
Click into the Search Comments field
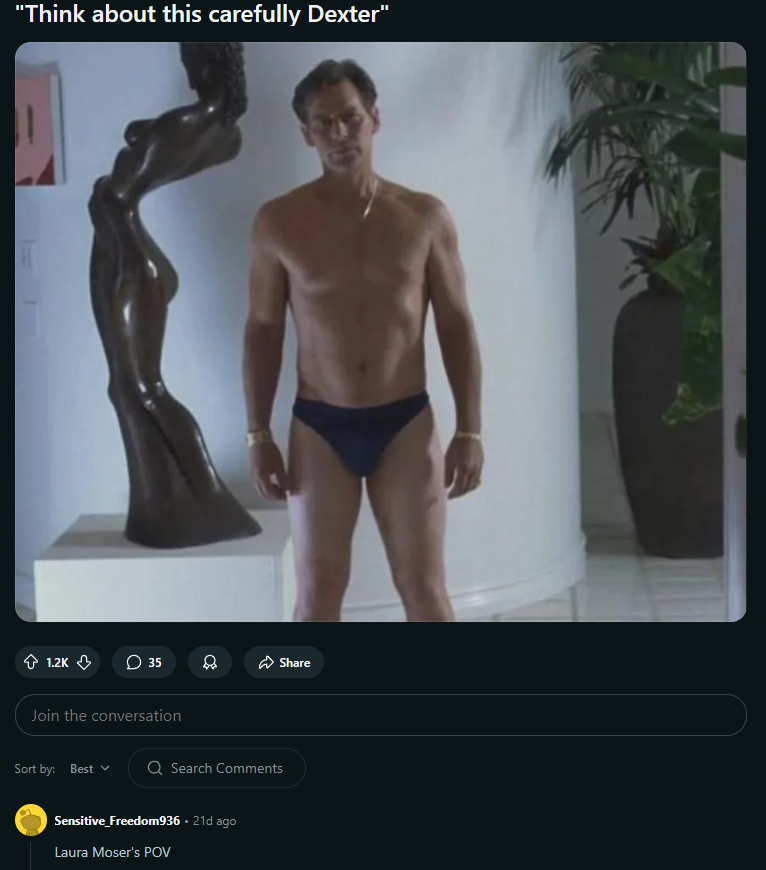point(217,768)
